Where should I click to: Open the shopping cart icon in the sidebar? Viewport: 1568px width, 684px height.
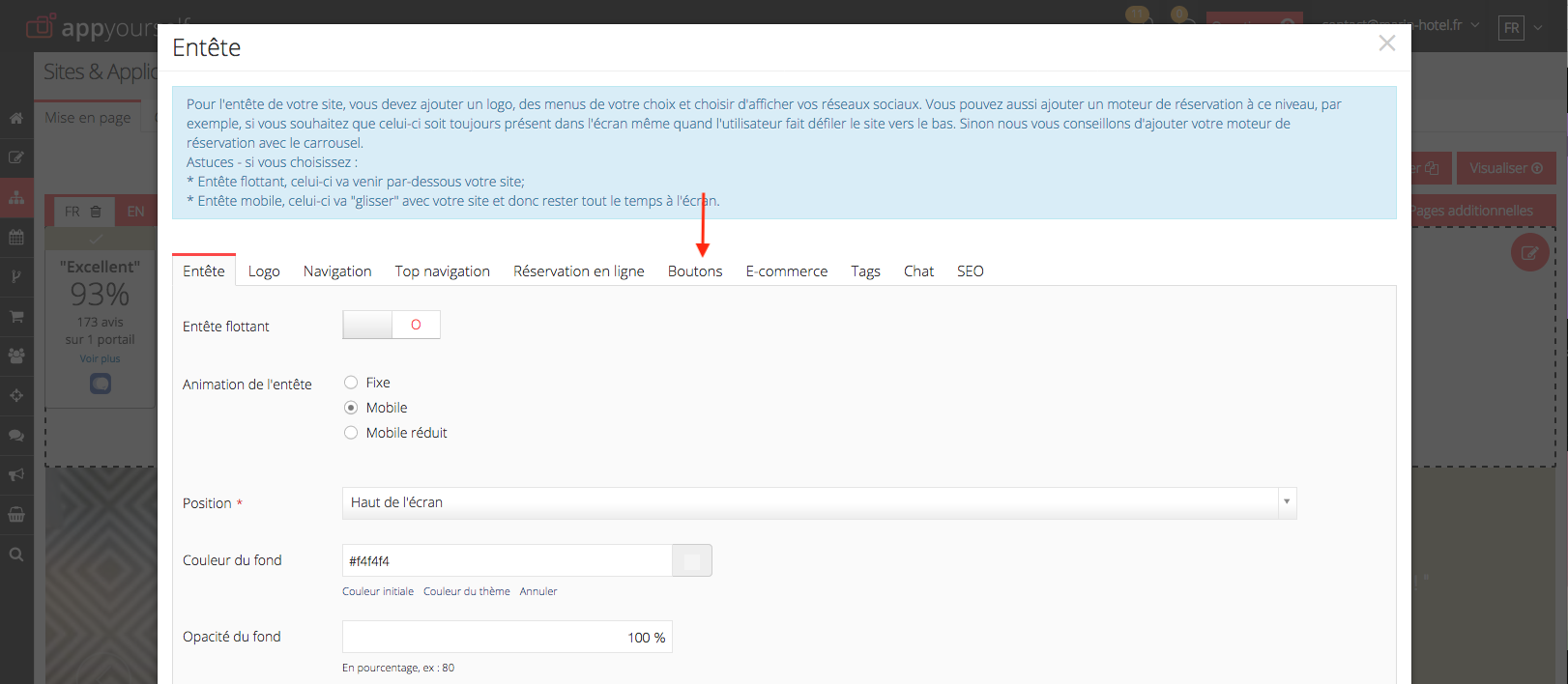pyautogui.click(x=16, y=316)
